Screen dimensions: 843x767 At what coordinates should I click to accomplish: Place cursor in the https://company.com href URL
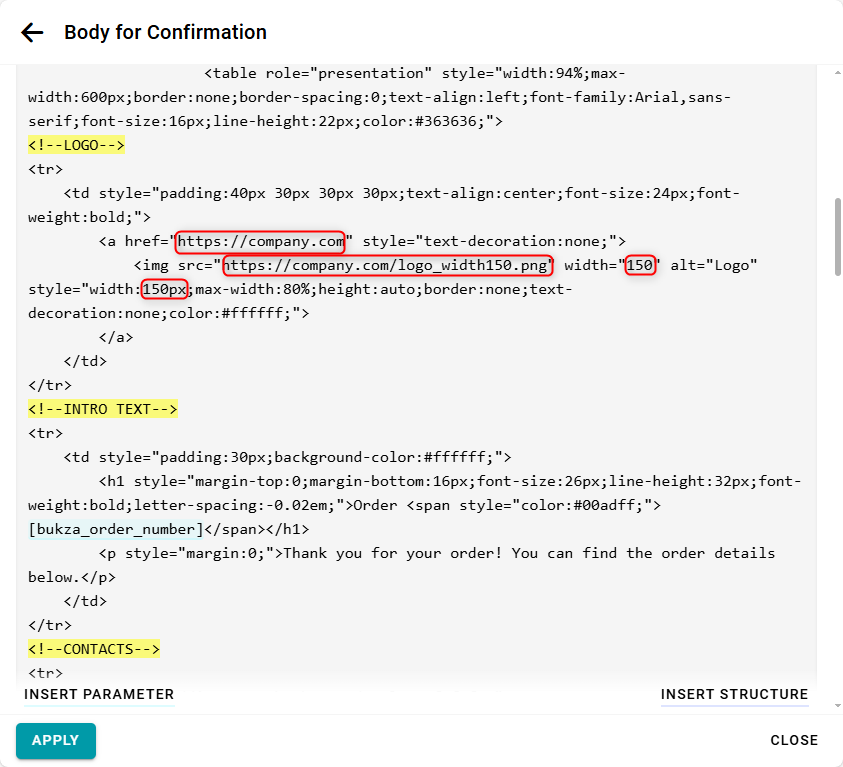point(261,241)
